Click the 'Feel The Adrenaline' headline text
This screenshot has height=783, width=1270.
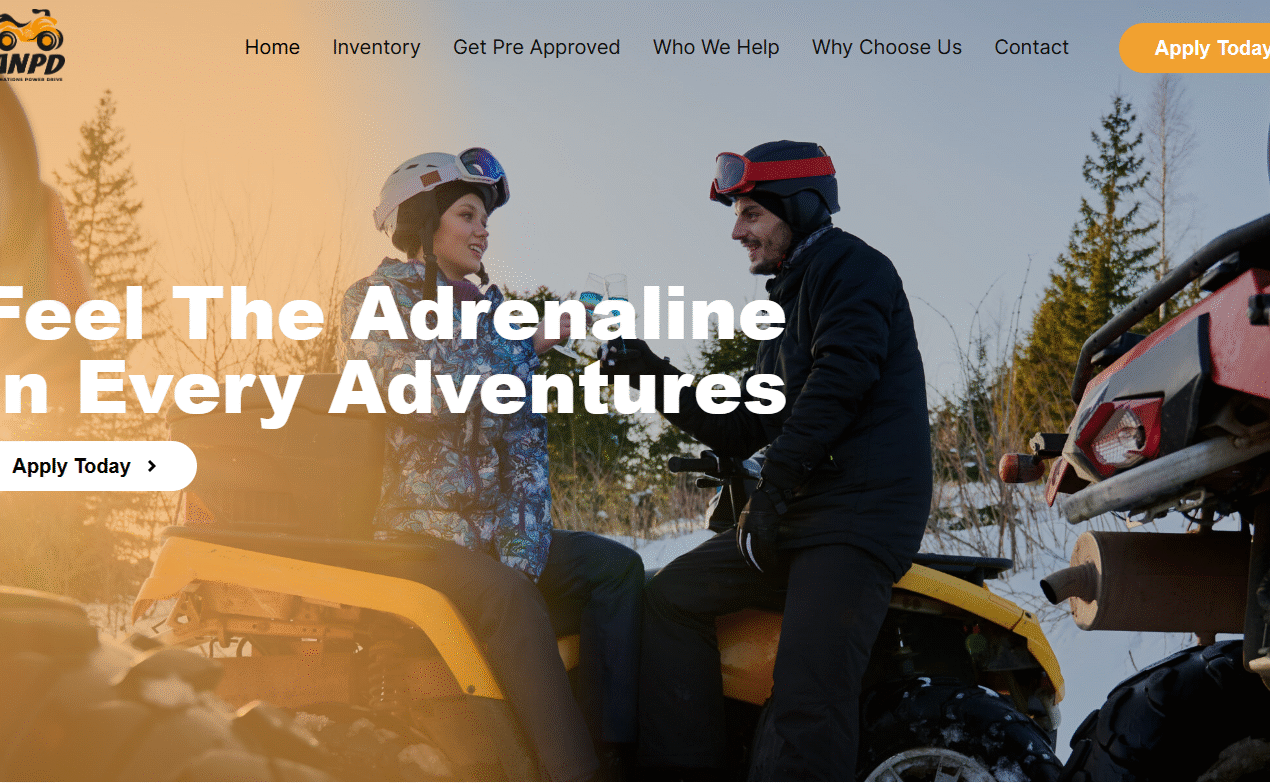click(x=392, y=313)
